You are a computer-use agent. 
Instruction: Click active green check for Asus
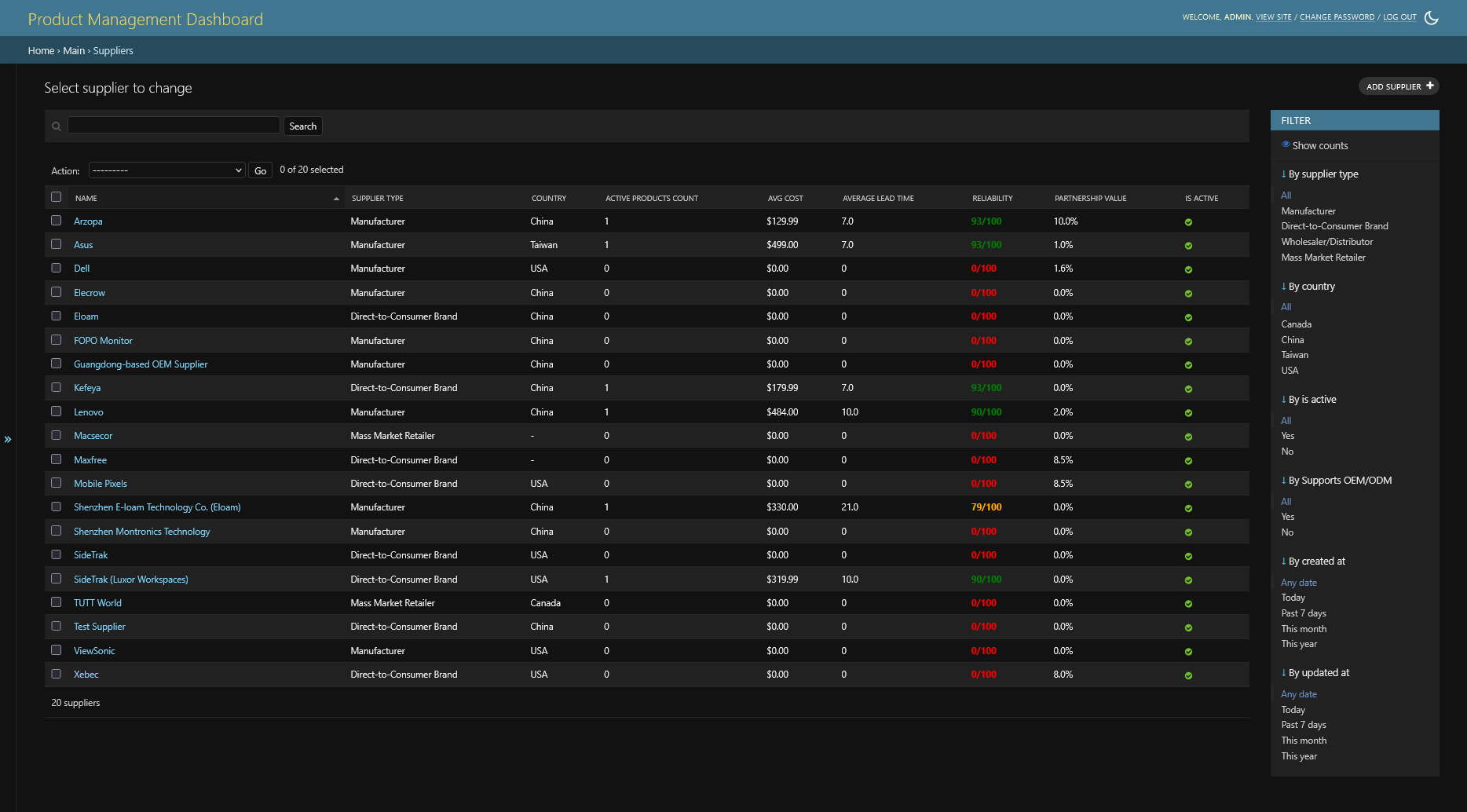(x=1188, y=246)
